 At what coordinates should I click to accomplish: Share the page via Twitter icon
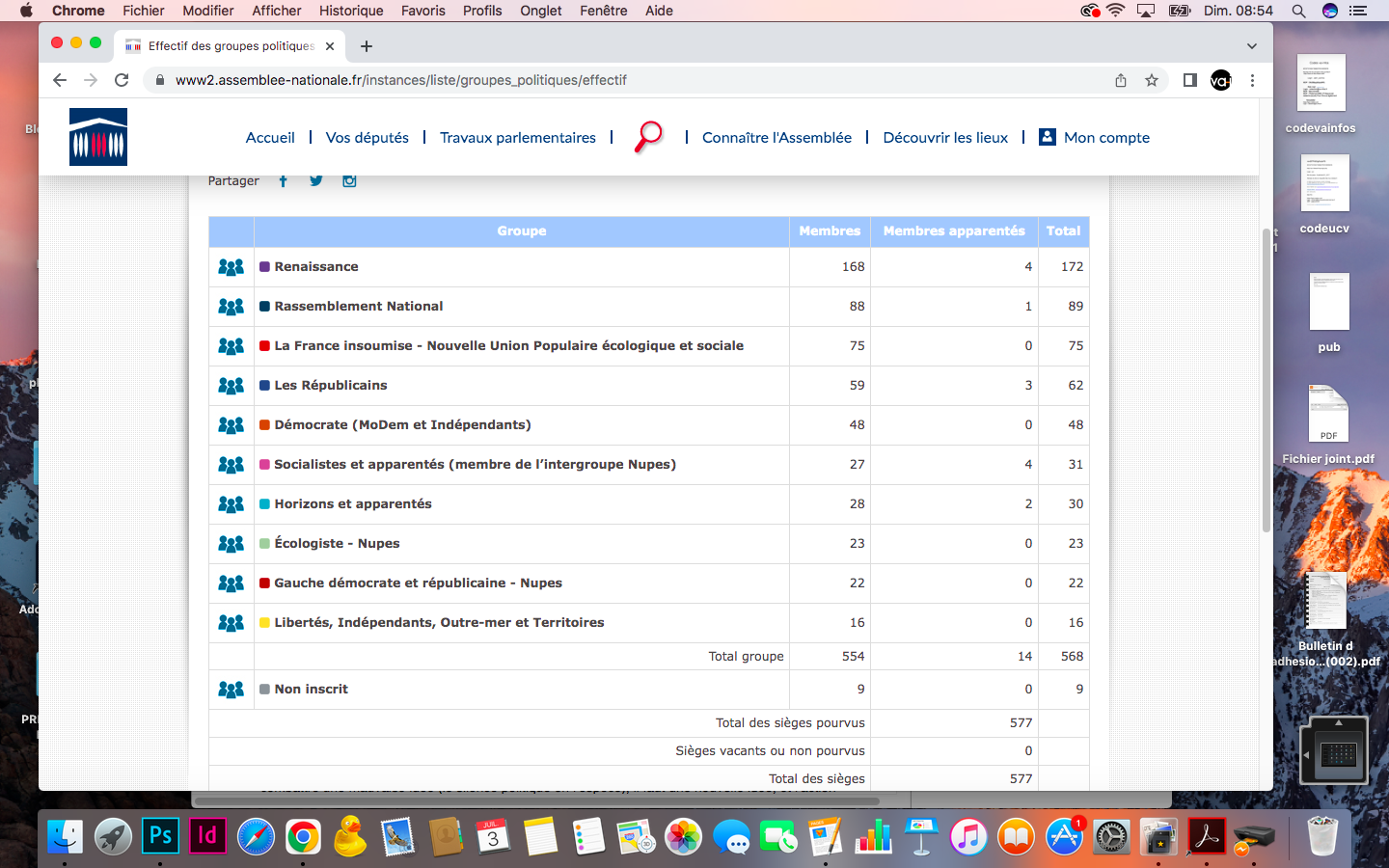315,180
